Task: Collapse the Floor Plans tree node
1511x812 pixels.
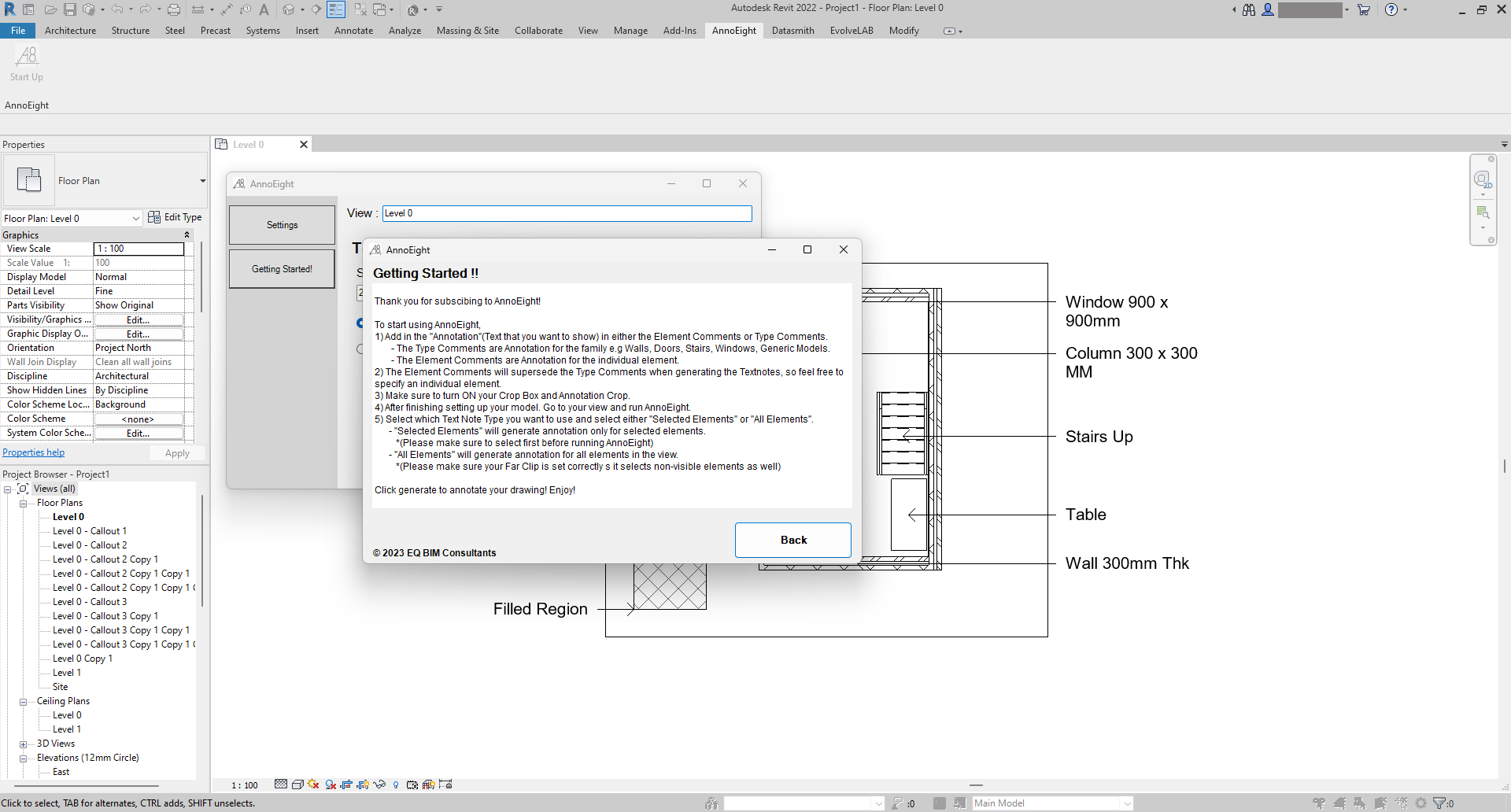Action: [24, 504]
